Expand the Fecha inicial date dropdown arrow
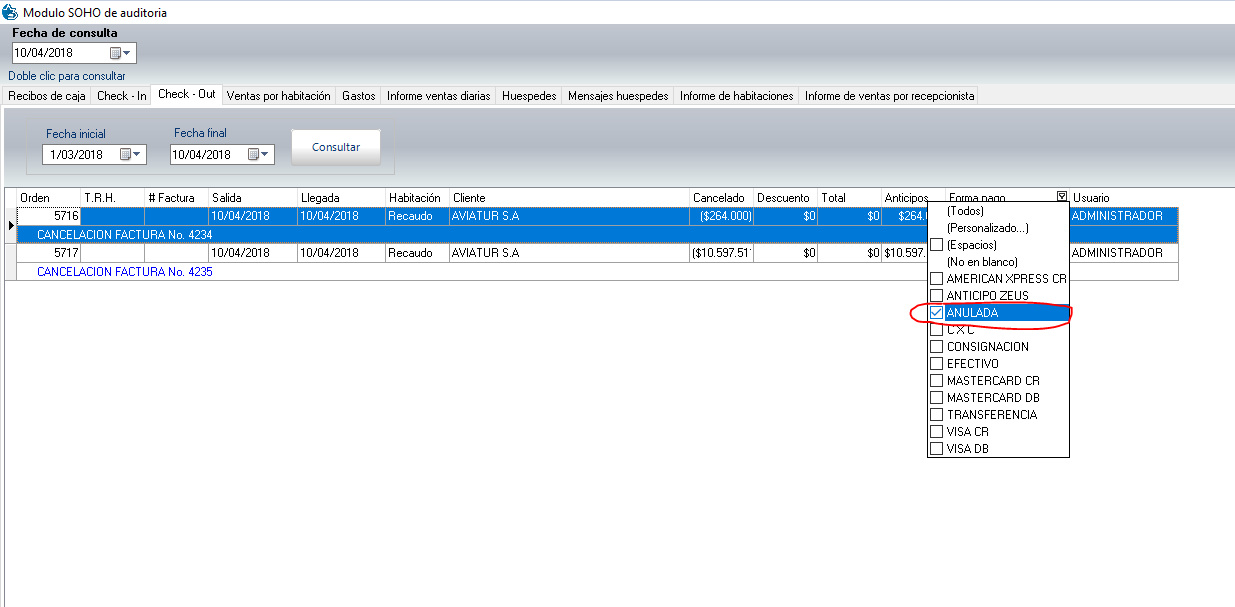This screenshot has width=1235, height=607. [138, 154]
